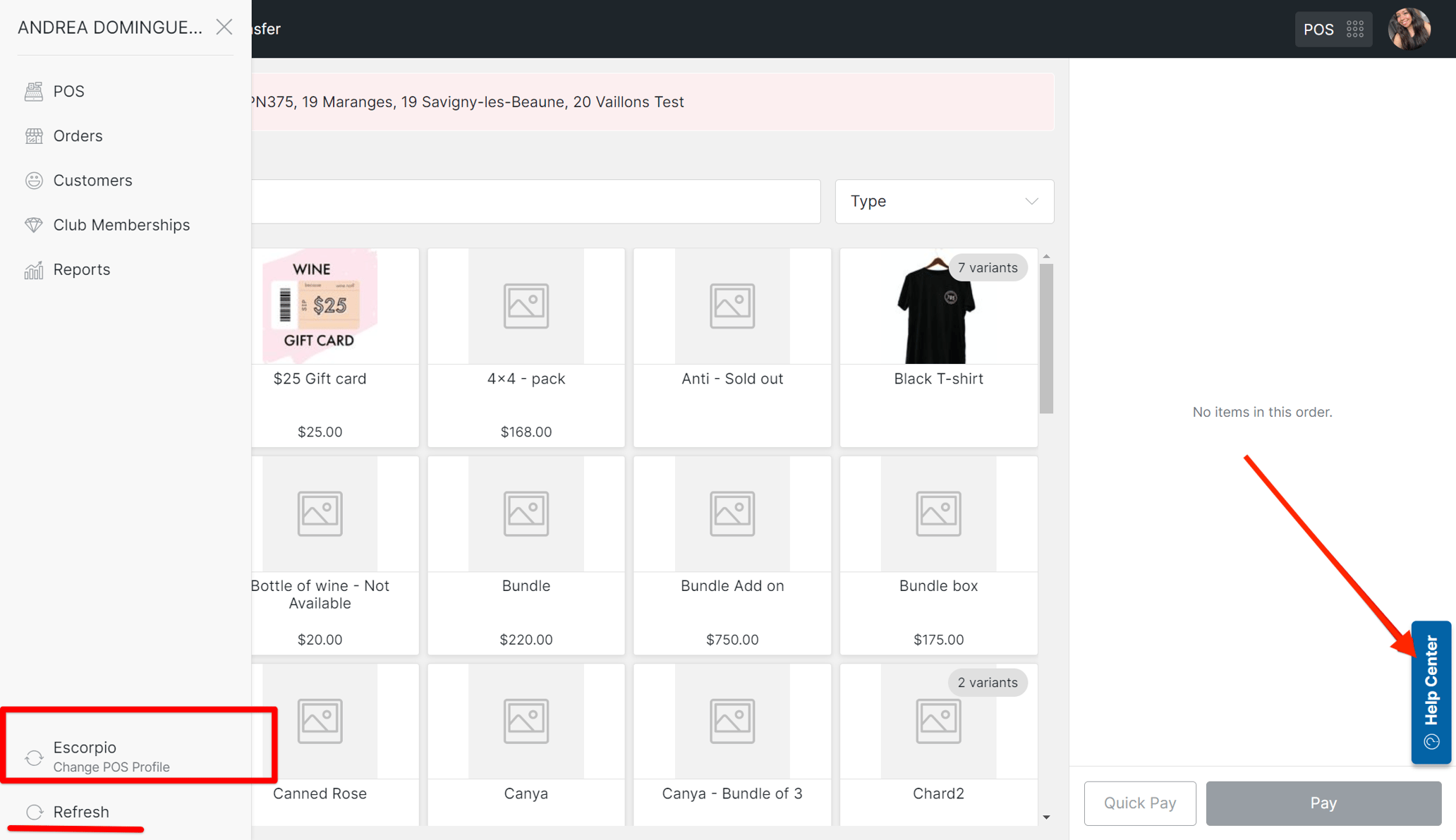
Task: Click the user profile avatar
Action: point(1409,28)
